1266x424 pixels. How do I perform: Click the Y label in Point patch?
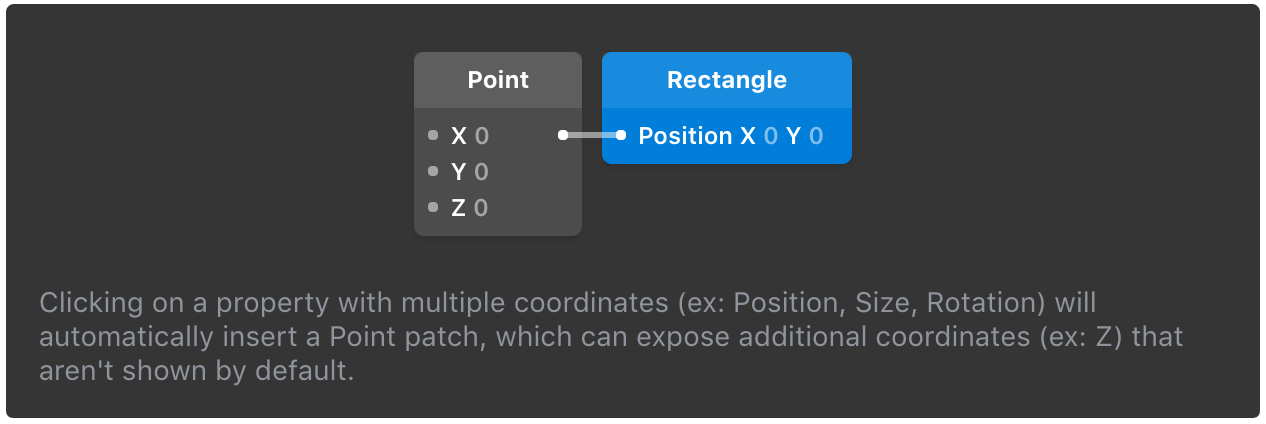click(459, 172)
